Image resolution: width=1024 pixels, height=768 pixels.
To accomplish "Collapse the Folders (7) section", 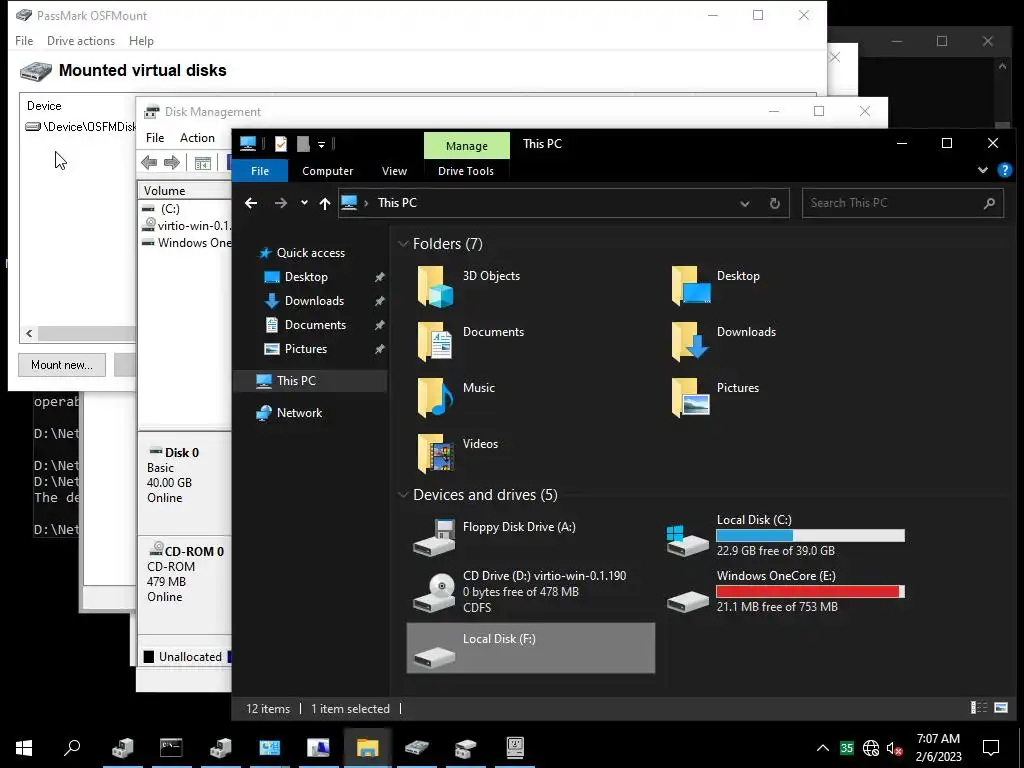I will tap(403, 244).
